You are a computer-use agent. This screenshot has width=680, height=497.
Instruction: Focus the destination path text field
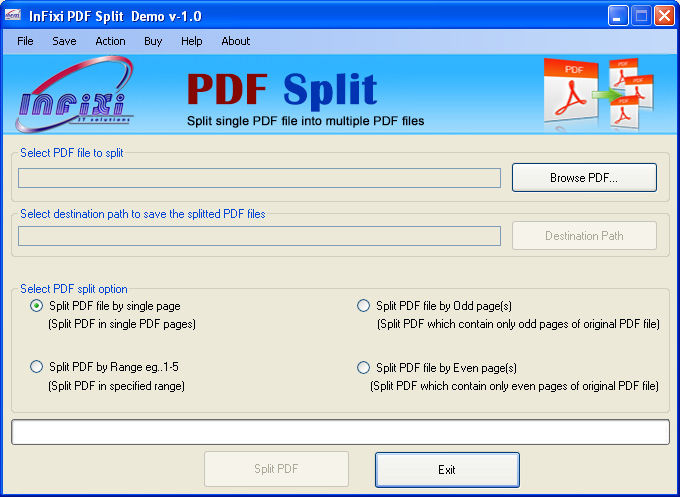[x=259, y=236]
